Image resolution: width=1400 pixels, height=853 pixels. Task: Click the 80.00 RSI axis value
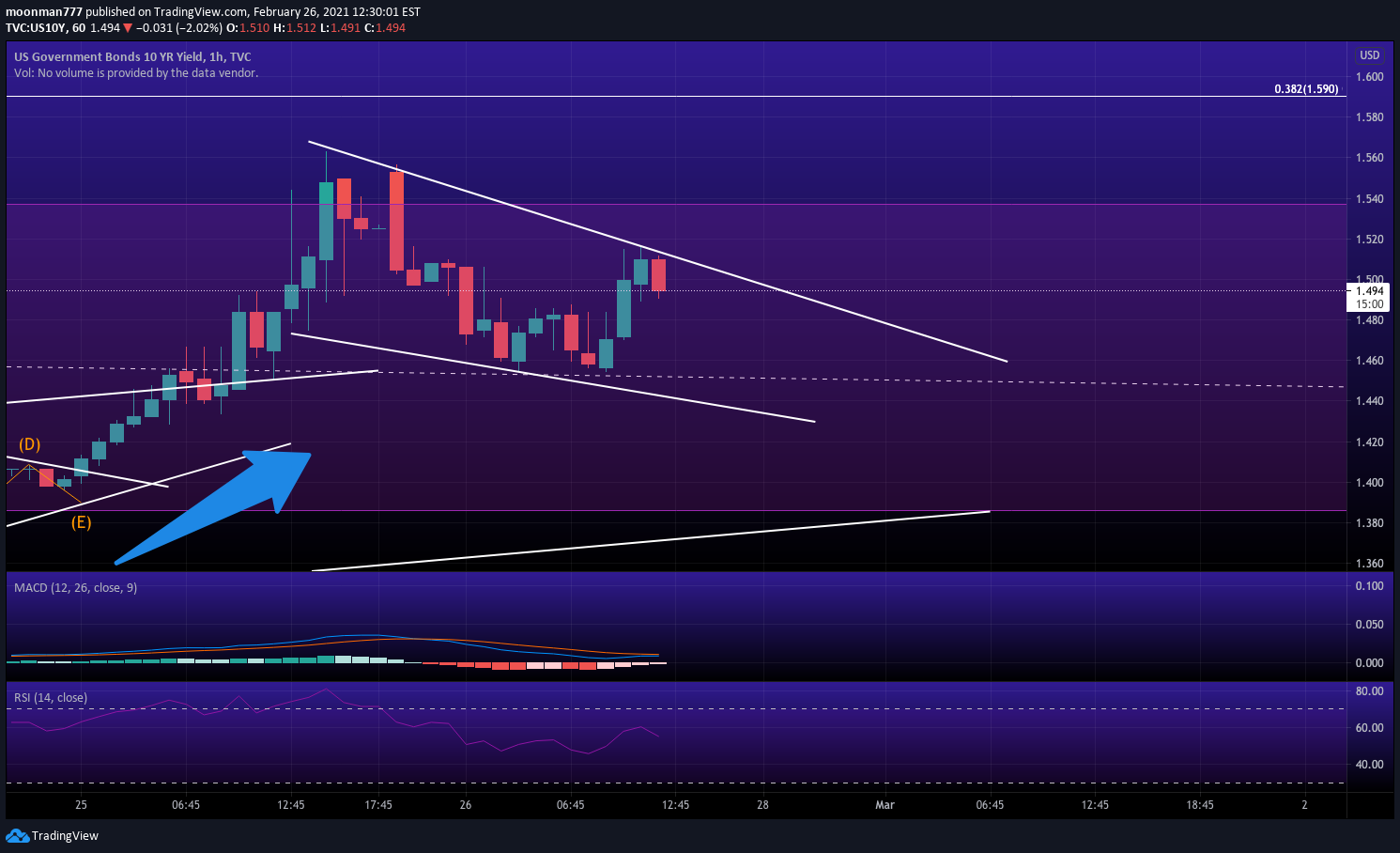coord(1370,691)
